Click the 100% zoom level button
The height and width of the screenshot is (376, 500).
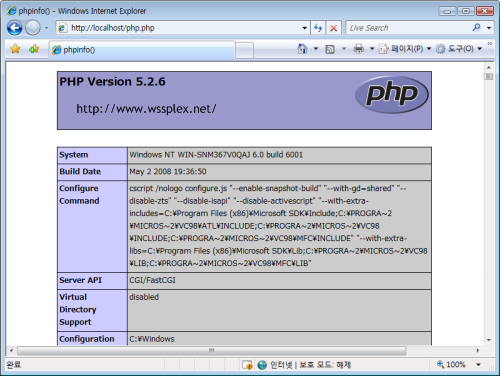(451, 364)
